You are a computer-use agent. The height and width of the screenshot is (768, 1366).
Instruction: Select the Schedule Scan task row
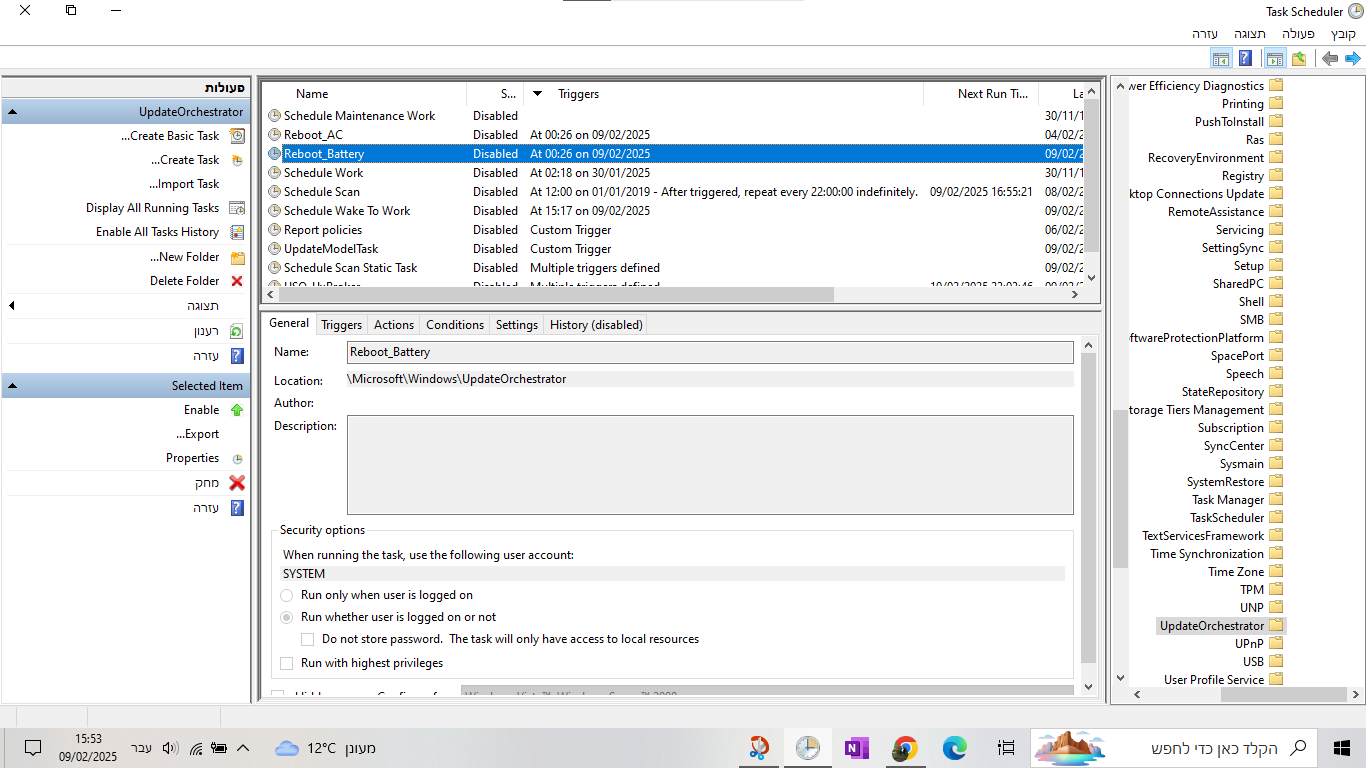675,192
